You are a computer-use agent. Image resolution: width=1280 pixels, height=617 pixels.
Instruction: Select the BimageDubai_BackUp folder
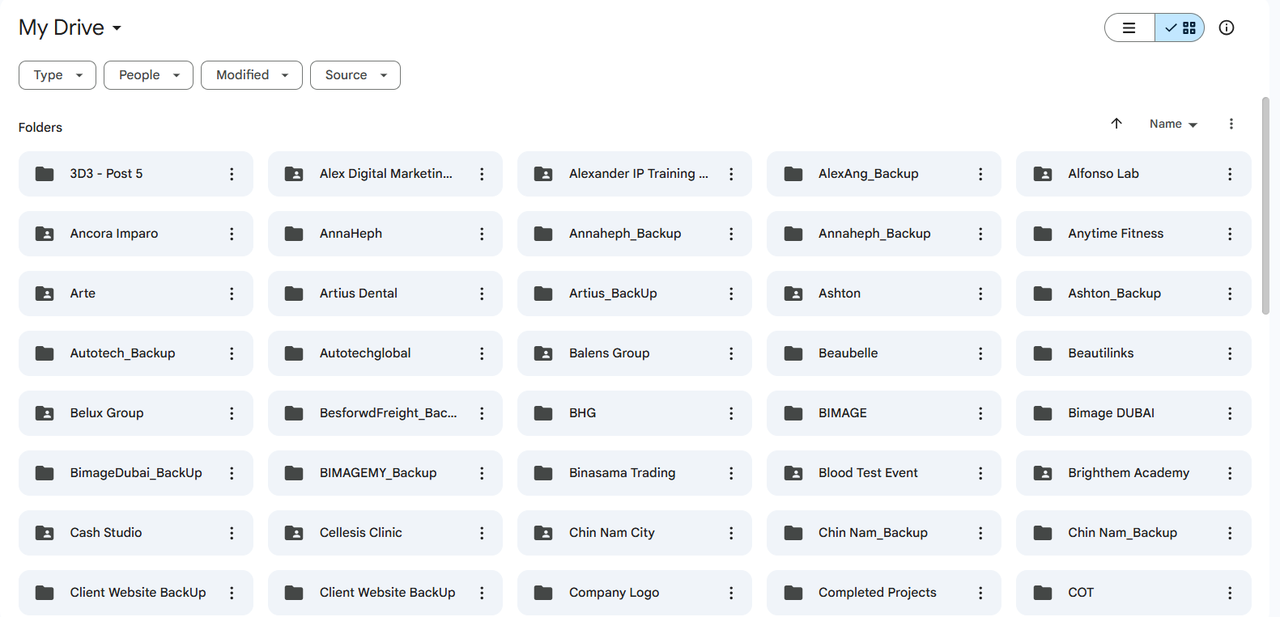click(135, 473)
